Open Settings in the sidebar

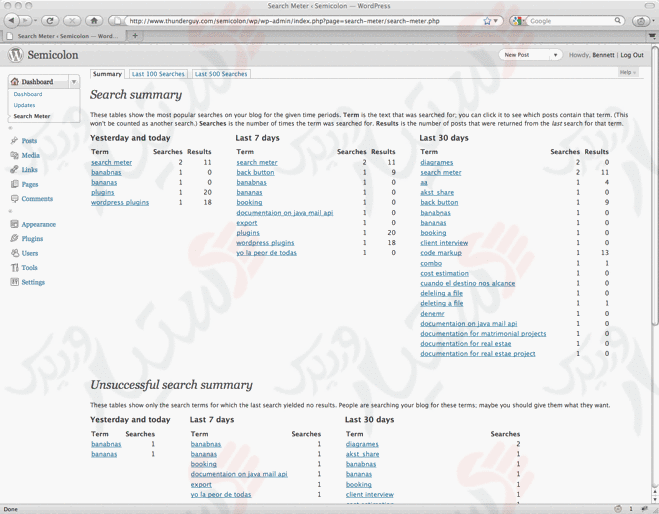(33, 282)
